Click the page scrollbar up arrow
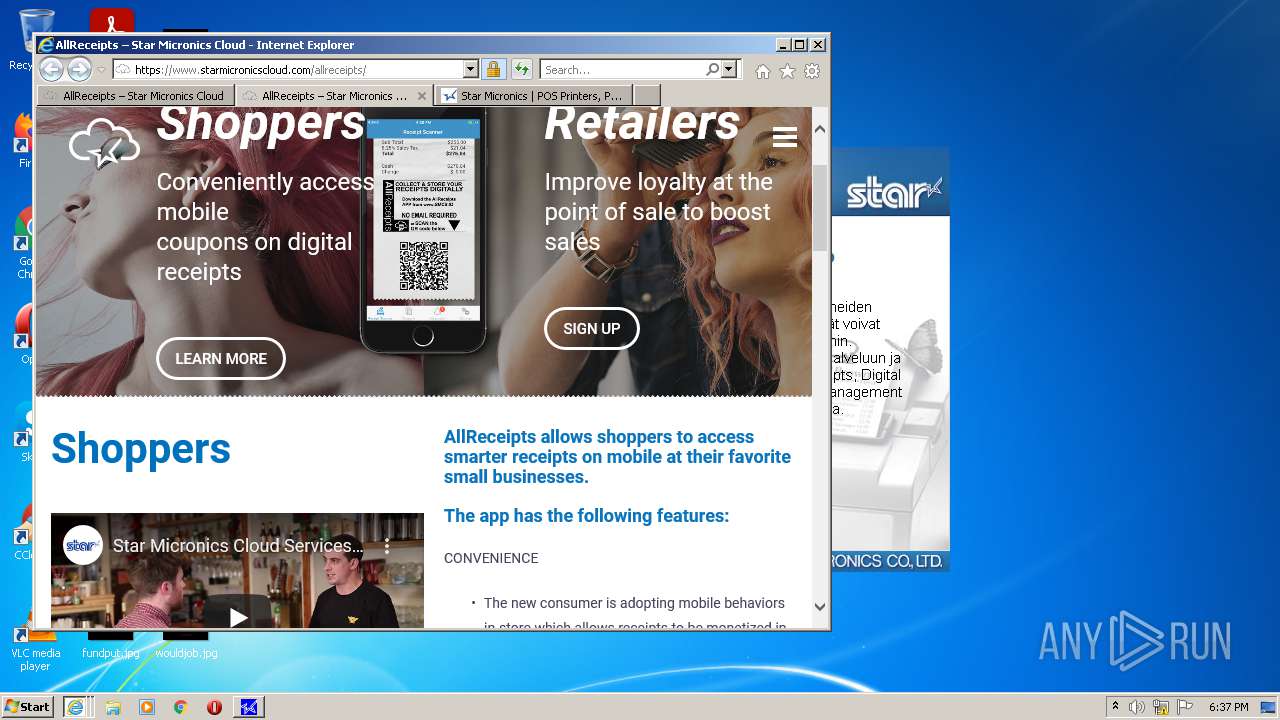 tap(820, 129)
